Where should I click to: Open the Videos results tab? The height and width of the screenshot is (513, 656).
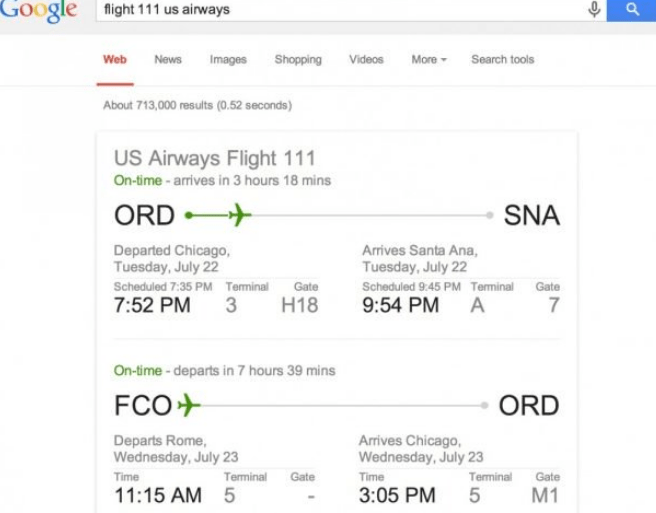click(x=366, y=60)
